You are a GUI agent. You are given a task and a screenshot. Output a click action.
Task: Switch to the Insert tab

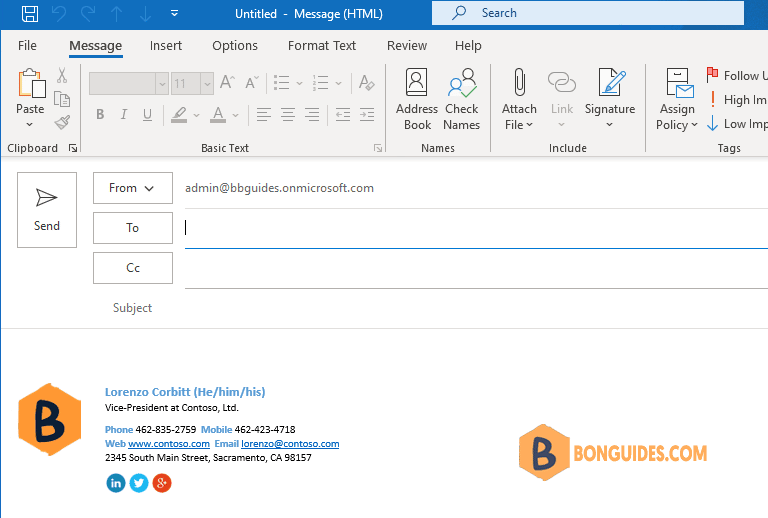click(166, 46)
